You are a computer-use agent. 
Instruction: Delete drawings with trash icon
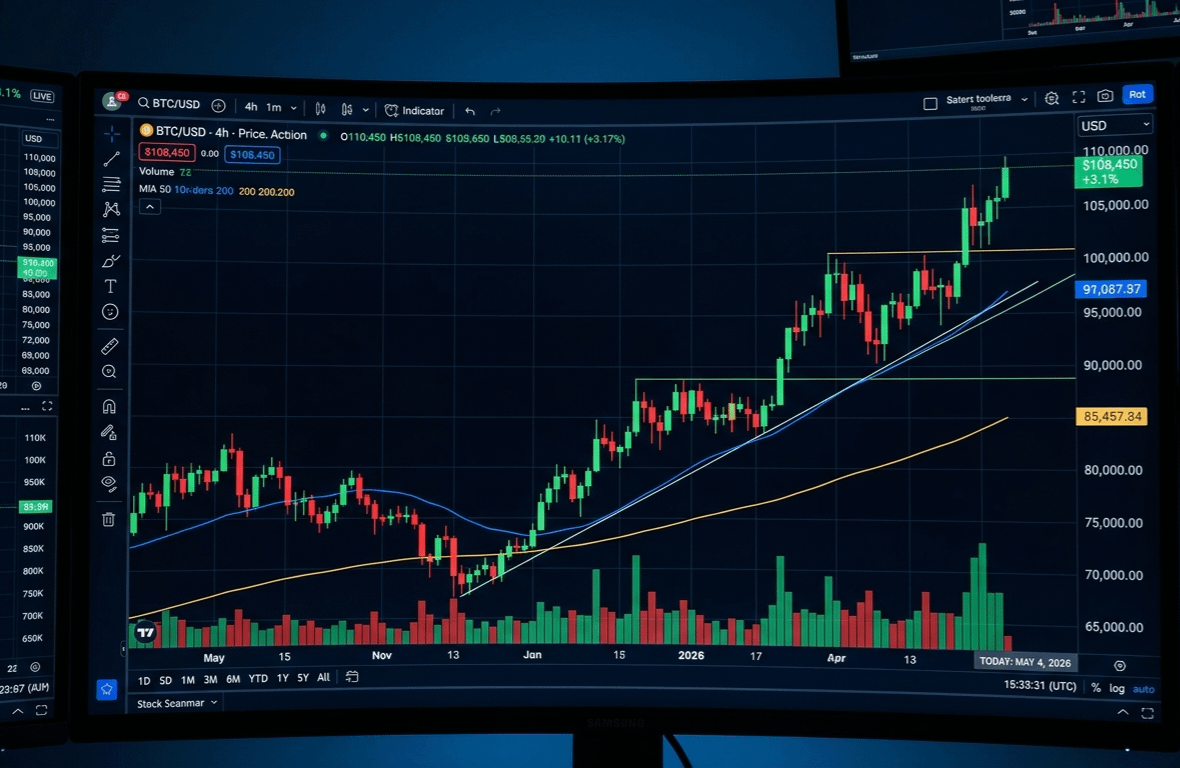pos(108,519)
